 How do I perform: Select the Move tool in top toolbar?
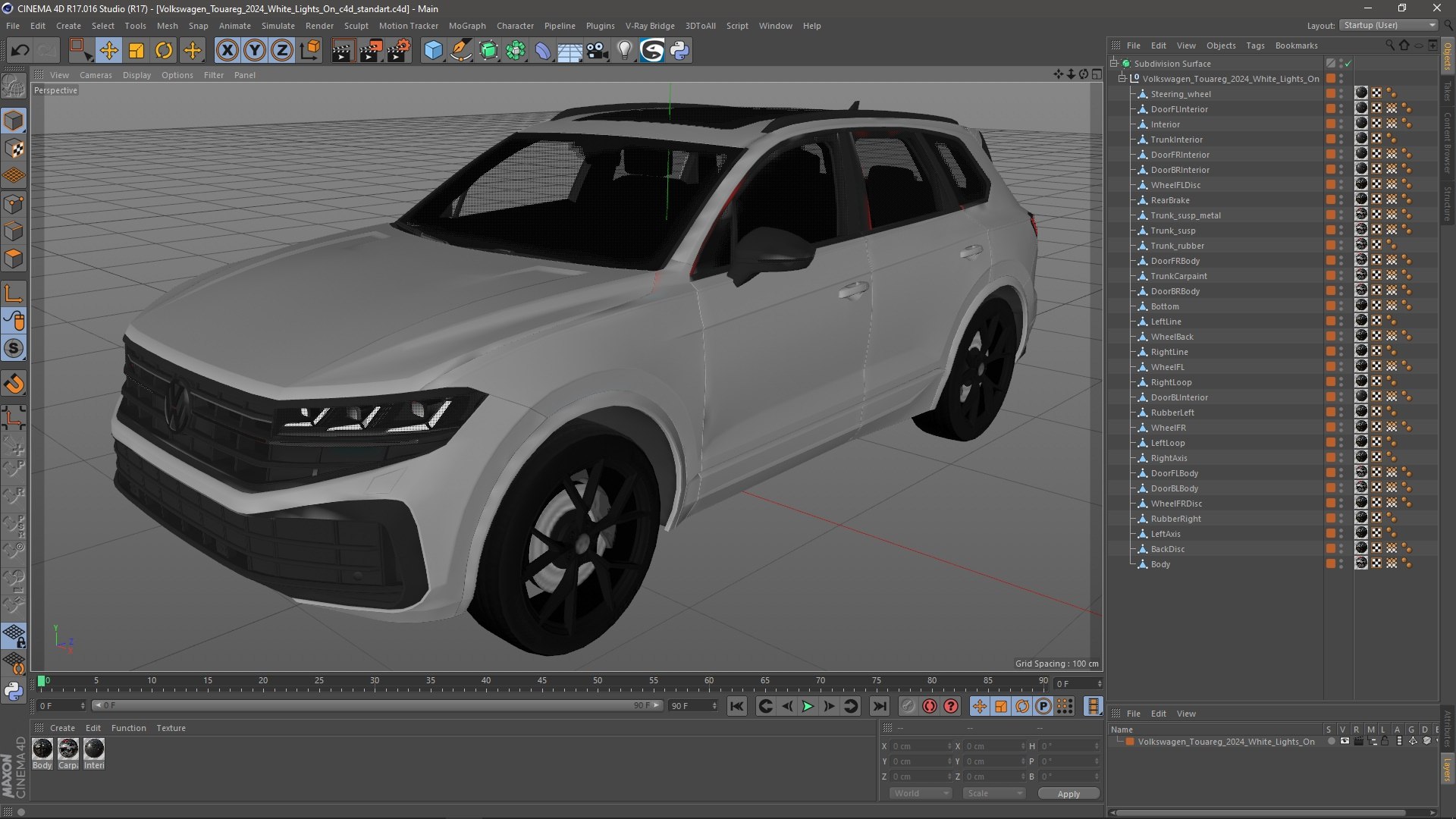tap(108, 51)
